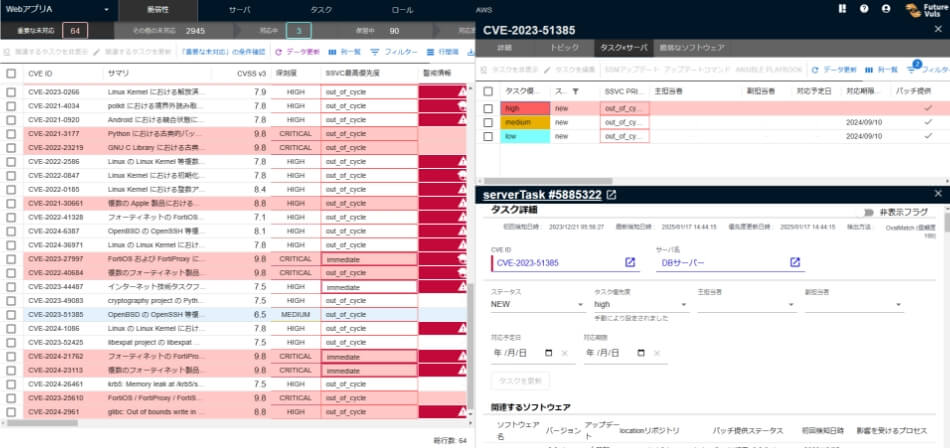Click the warning icon for CVE-2023-0266
Viewport: 950px width, 448px height.
(461, 91)
